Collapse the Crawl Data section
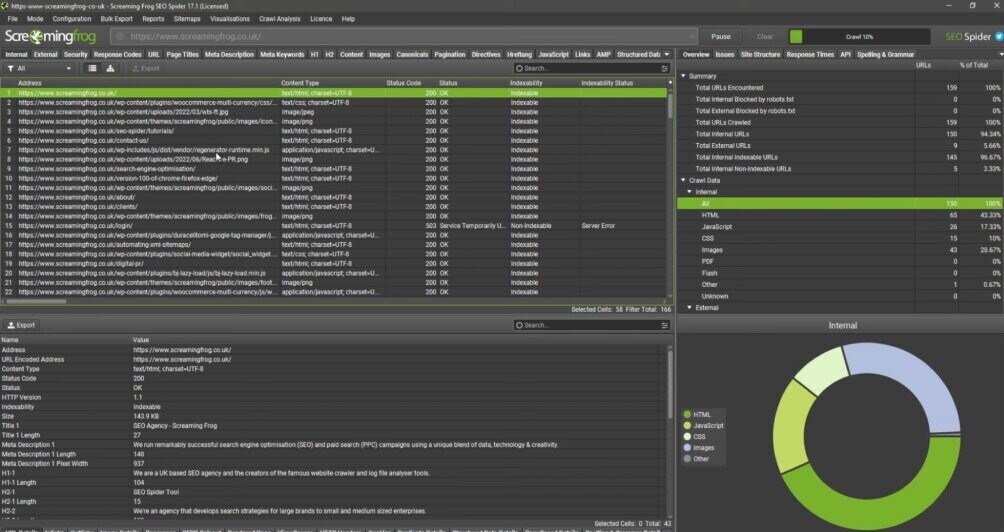Viewport: 1004px width, 532px height. pos(683,181)
